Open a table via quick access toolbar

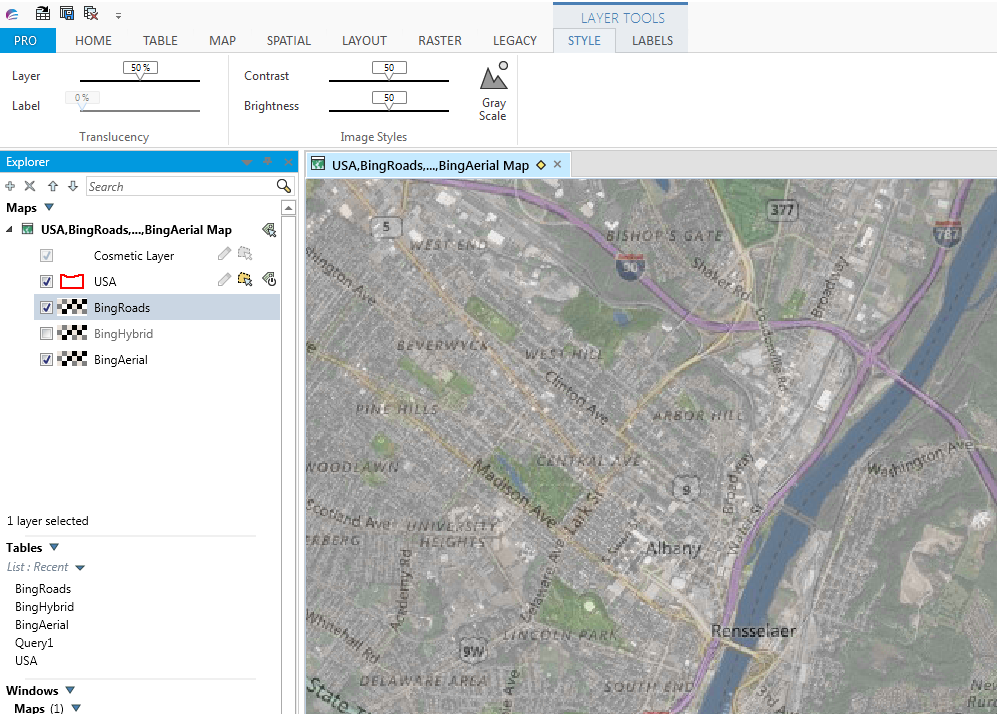42,12
